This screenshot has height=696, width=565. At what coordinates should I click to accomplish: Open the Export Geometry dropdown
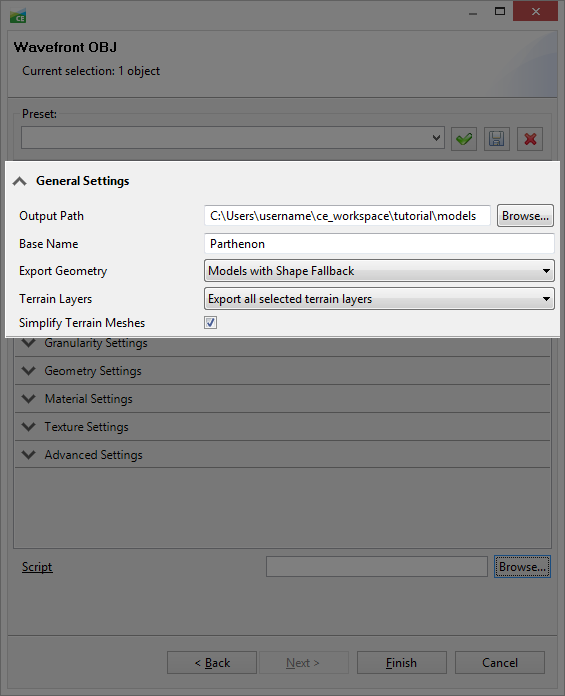point(379,271)
